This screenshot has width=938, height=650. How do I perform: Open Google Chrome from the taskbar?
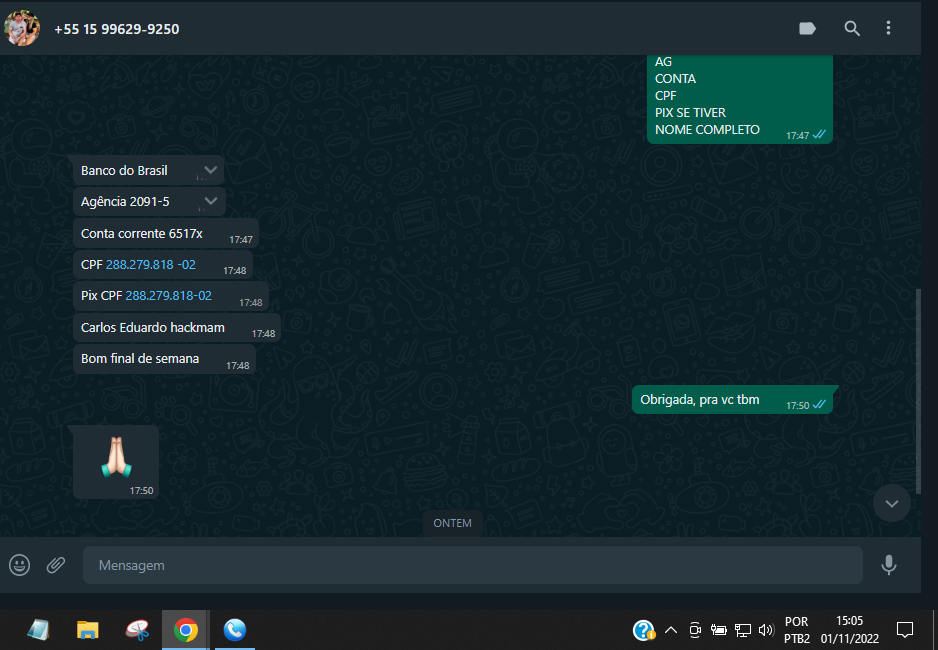tap(185, 630)
